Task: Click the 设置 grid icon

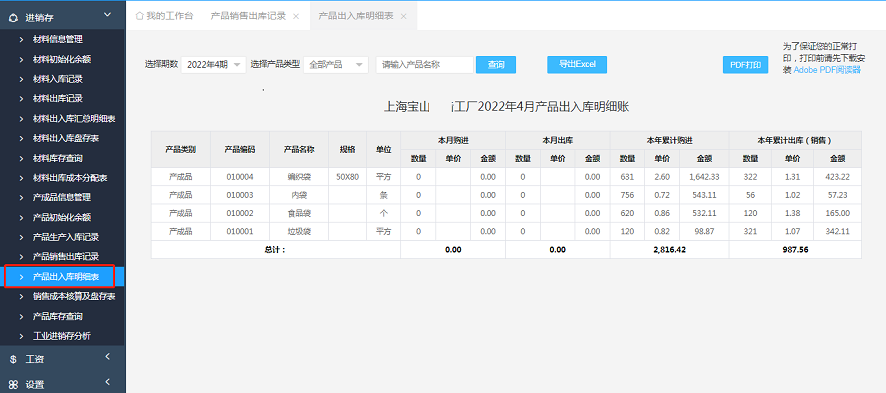Action: [14, 385]
